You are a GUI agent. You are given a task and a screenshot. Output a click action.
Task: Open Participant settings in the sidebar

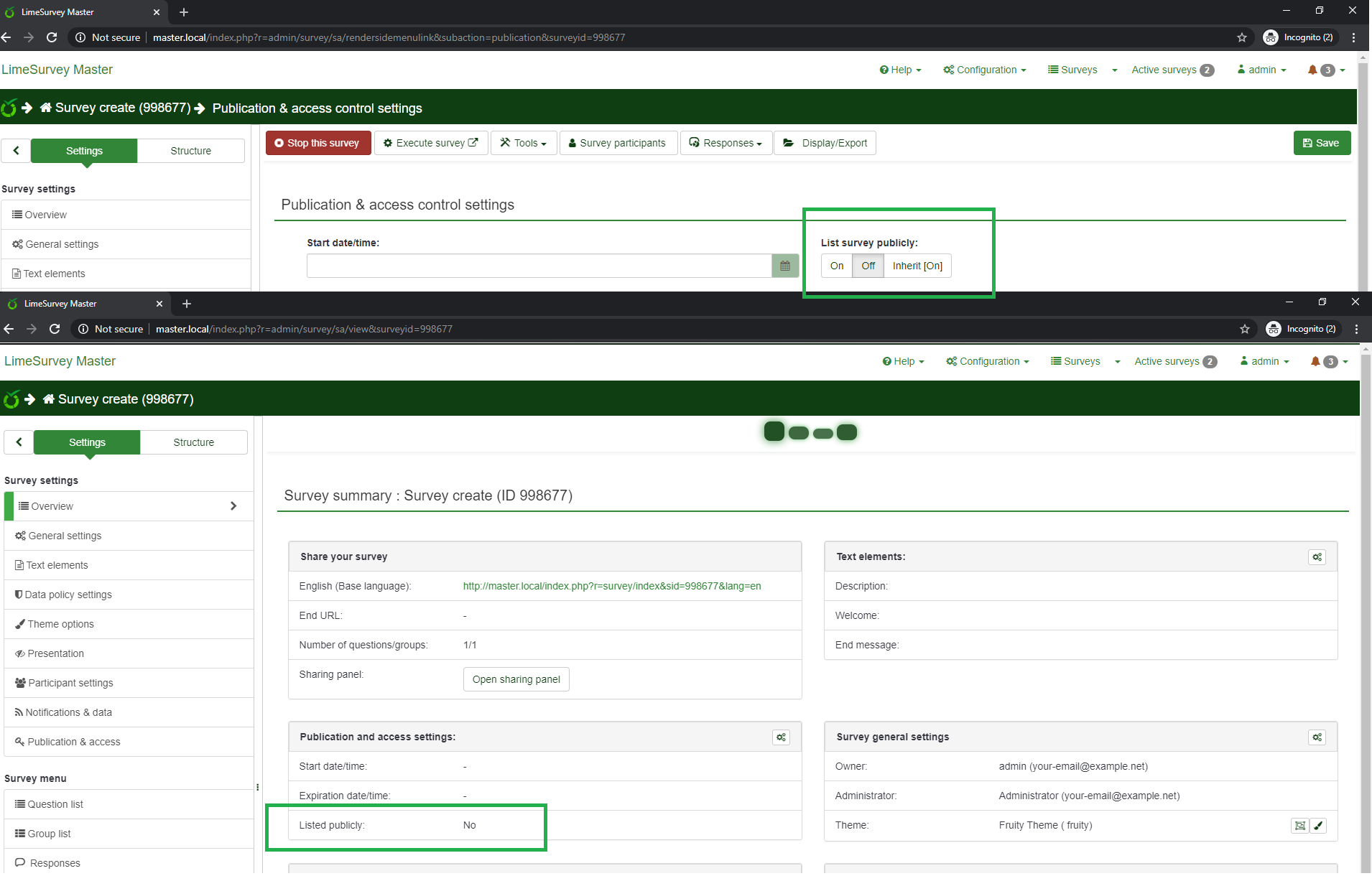point(70,683)
